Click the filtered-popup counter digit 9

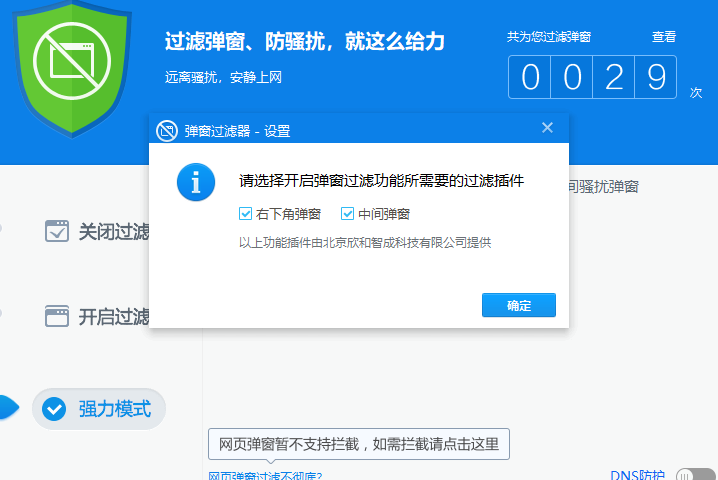point(656,77)
